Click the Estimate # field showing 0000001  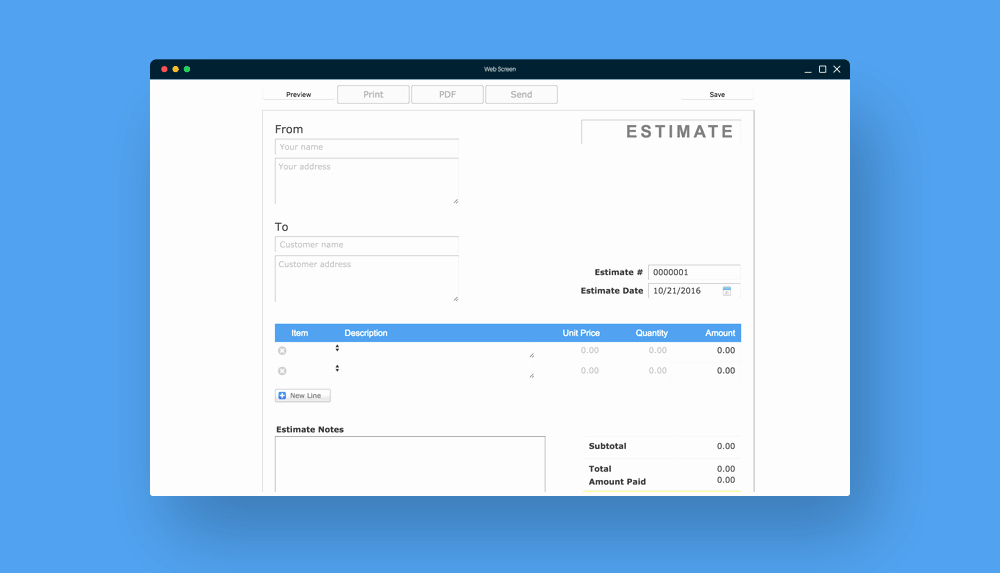[x=694, y=272]
